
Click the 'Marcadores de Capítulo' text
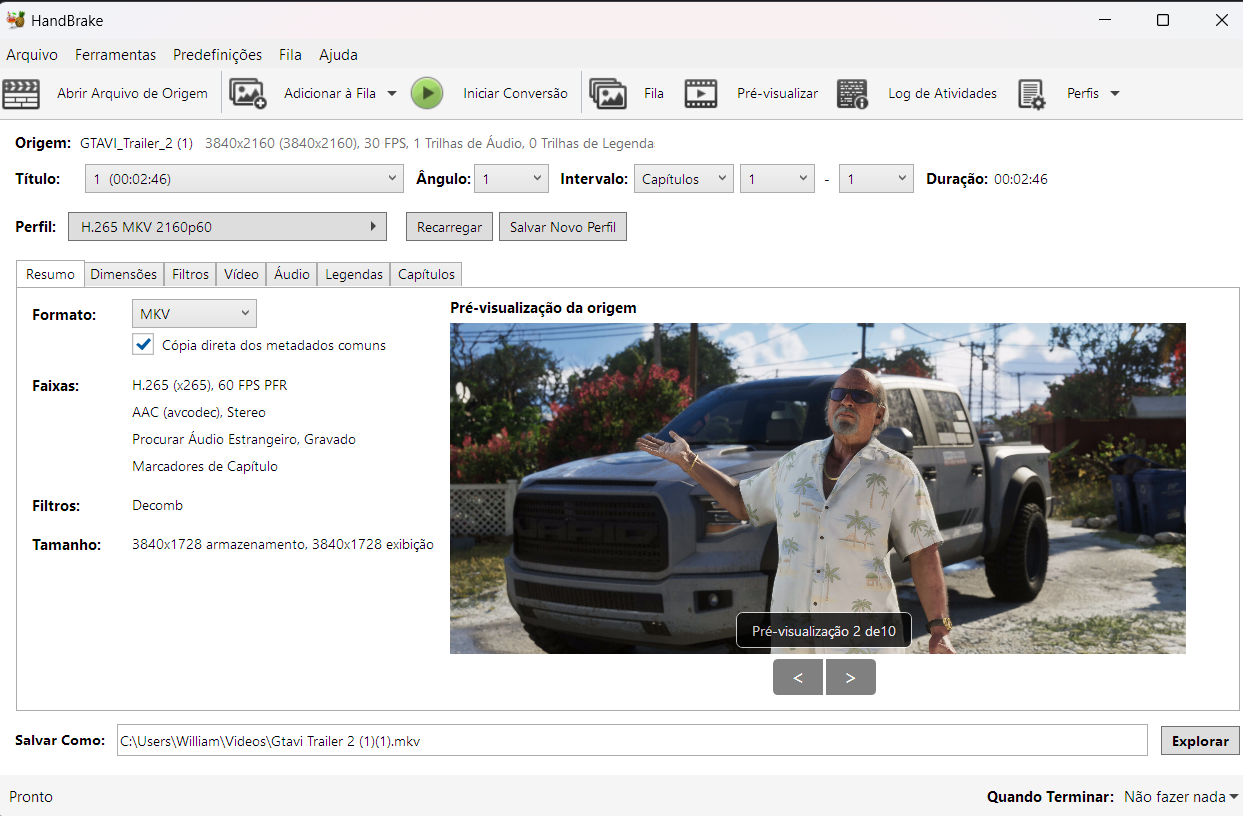205,466
